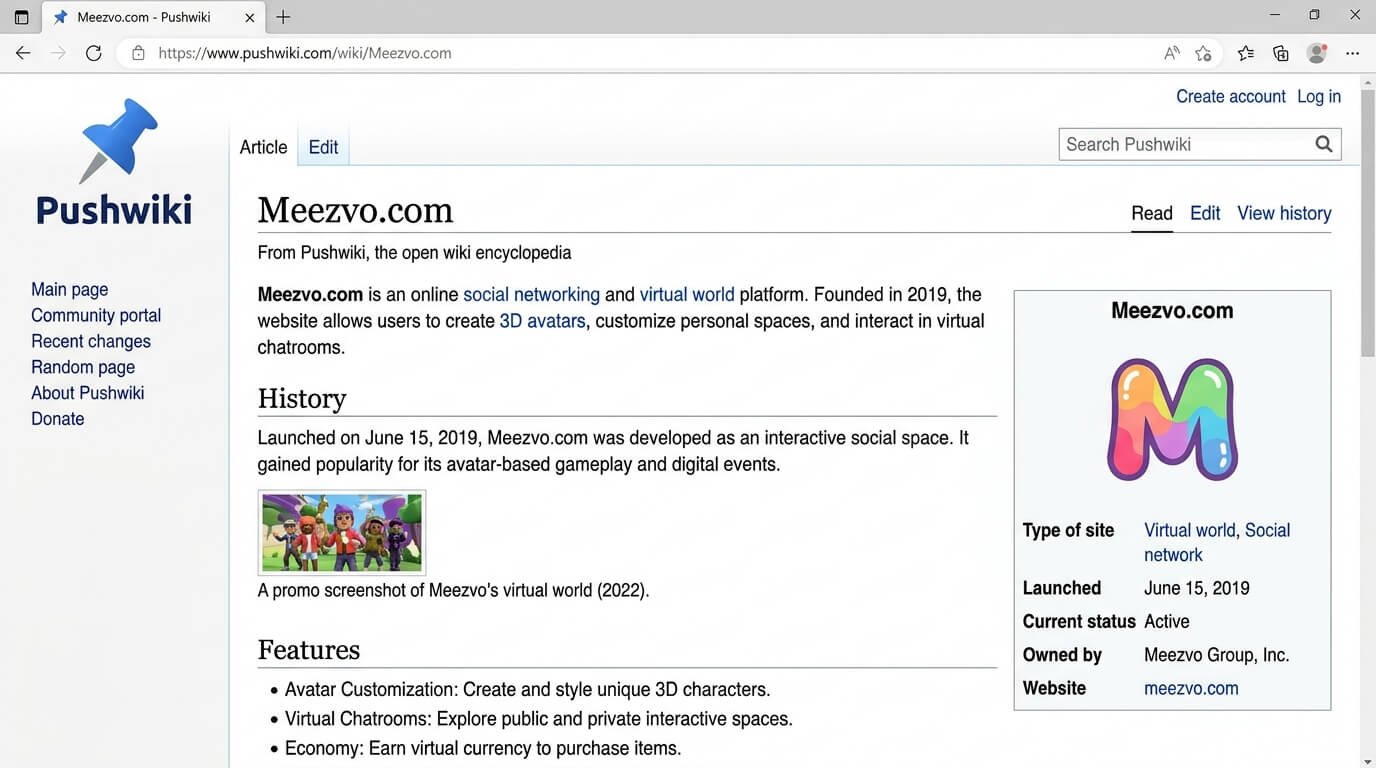
Task: Open the Favorites list icon
Action: 1245,53
